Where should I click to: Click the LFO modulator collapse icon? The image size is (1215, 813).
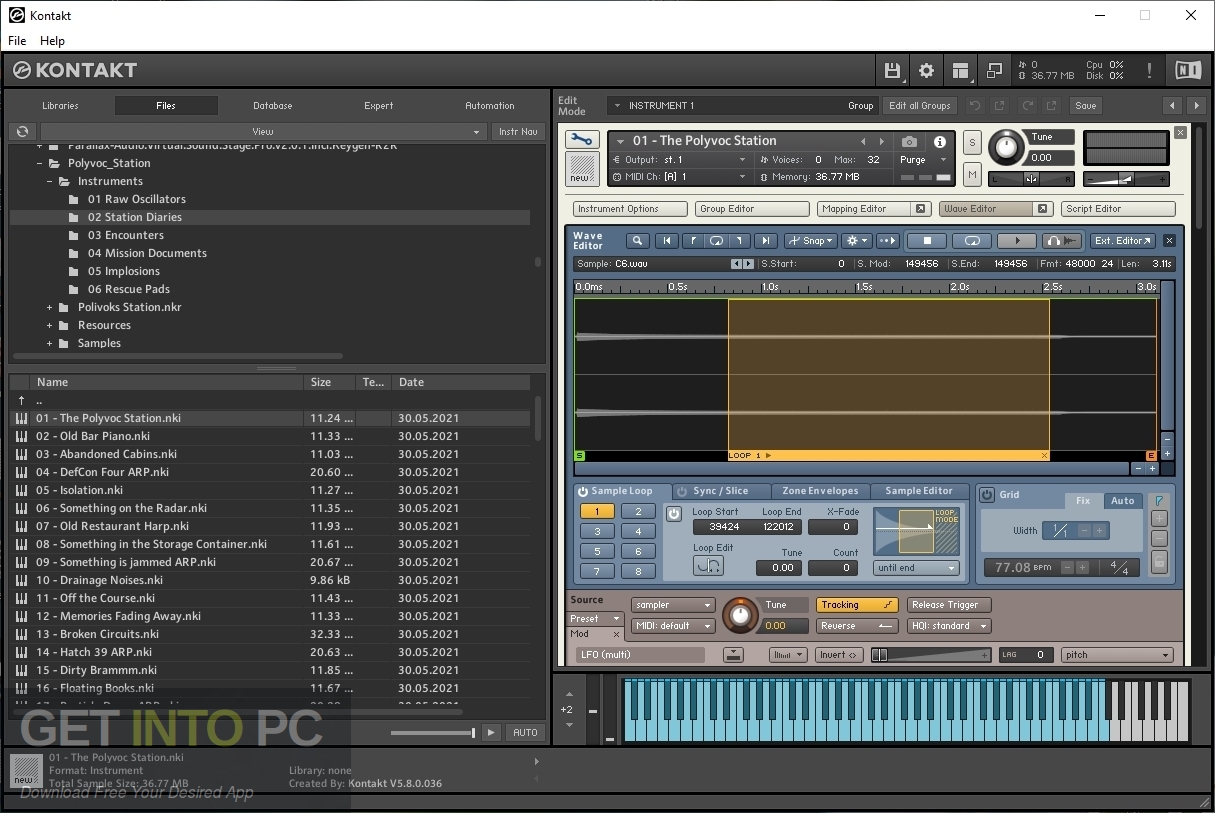tap(733, 655)
